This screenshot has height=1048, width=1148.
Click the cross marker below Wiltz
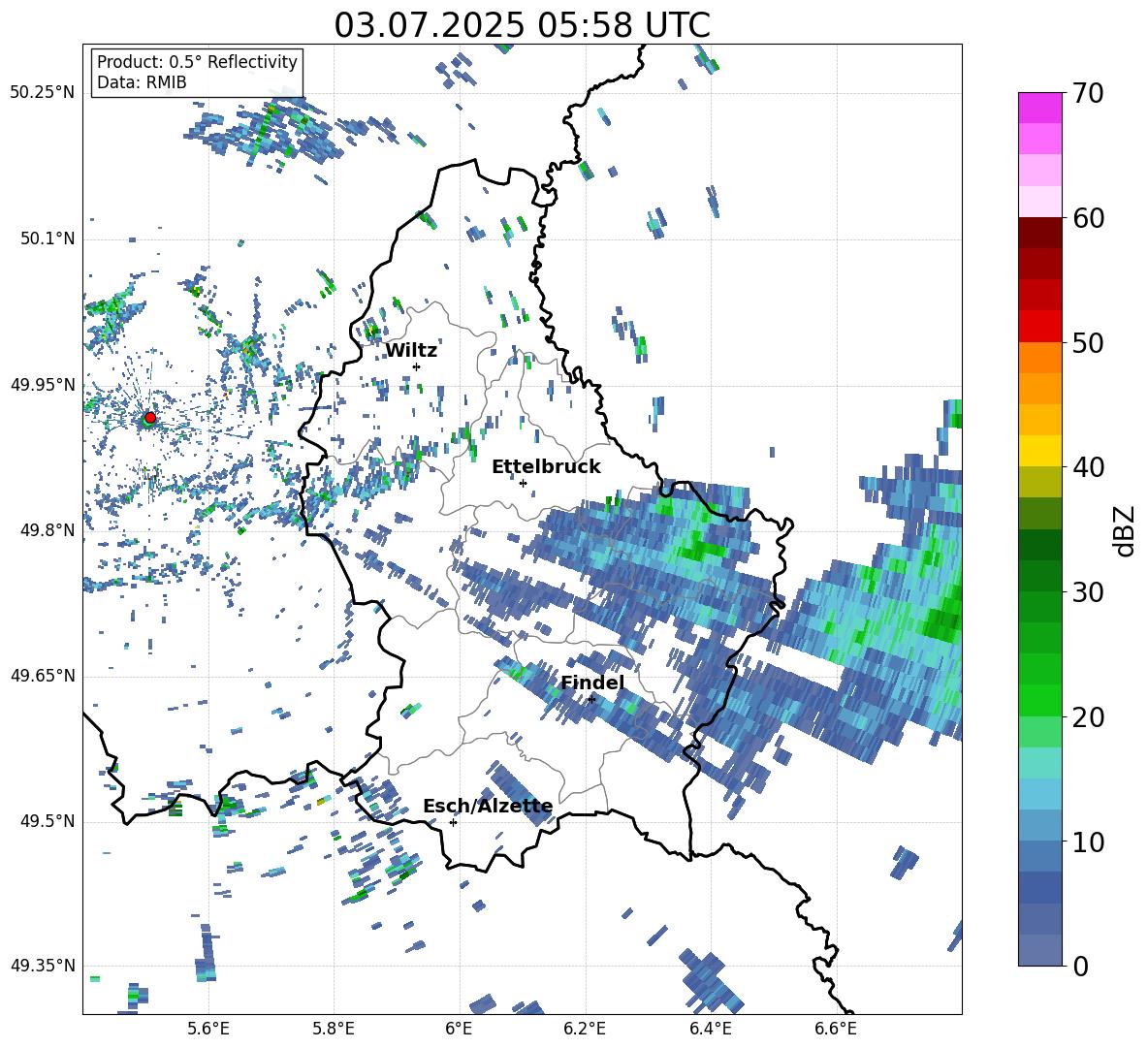click(417, 366)
